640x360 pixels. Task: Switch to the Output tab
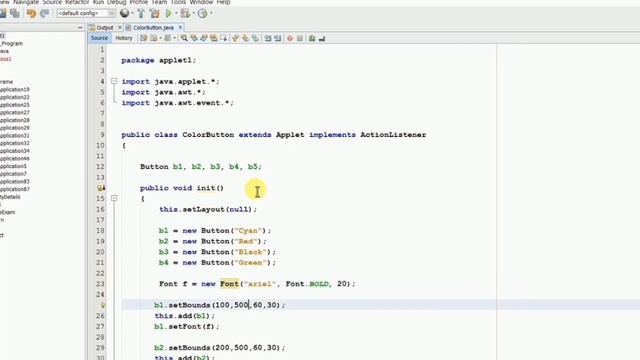pyautogui.click(x=104, y=28)
